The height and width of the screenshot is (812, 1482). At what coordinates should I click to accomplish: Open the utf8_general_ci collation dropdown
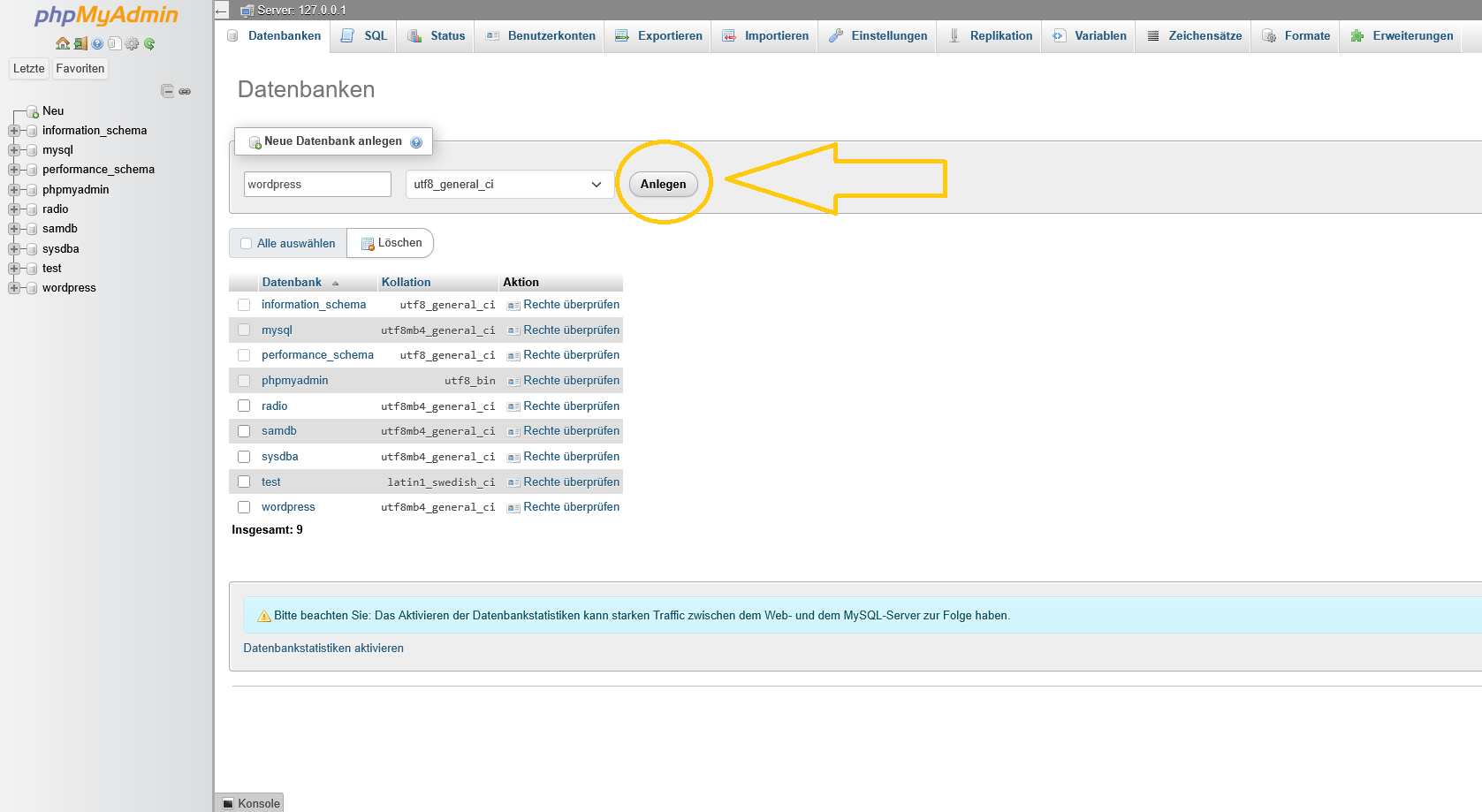click(x=508, y=185)
